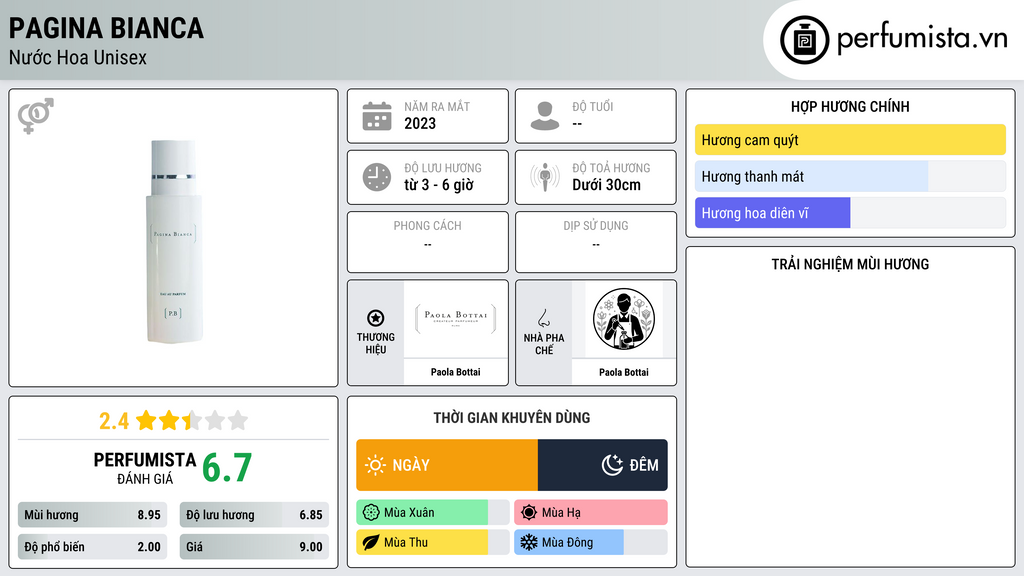Screen dimensions: 1024x576
Task: Click the Năm ra mắt label
Action: [437, 106]
